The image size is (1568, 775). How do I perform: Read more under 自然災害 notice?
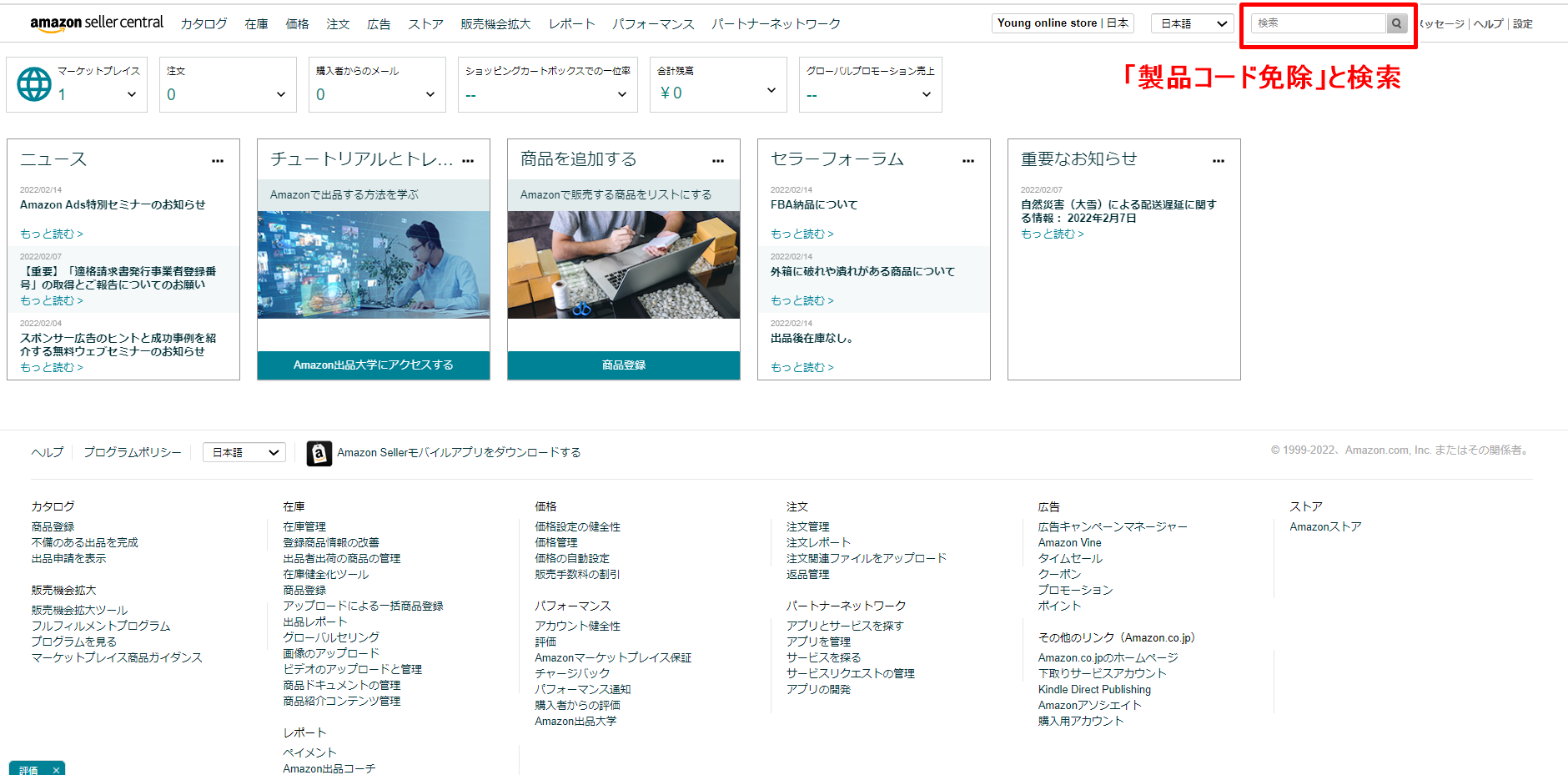[x=1053, y=234]
